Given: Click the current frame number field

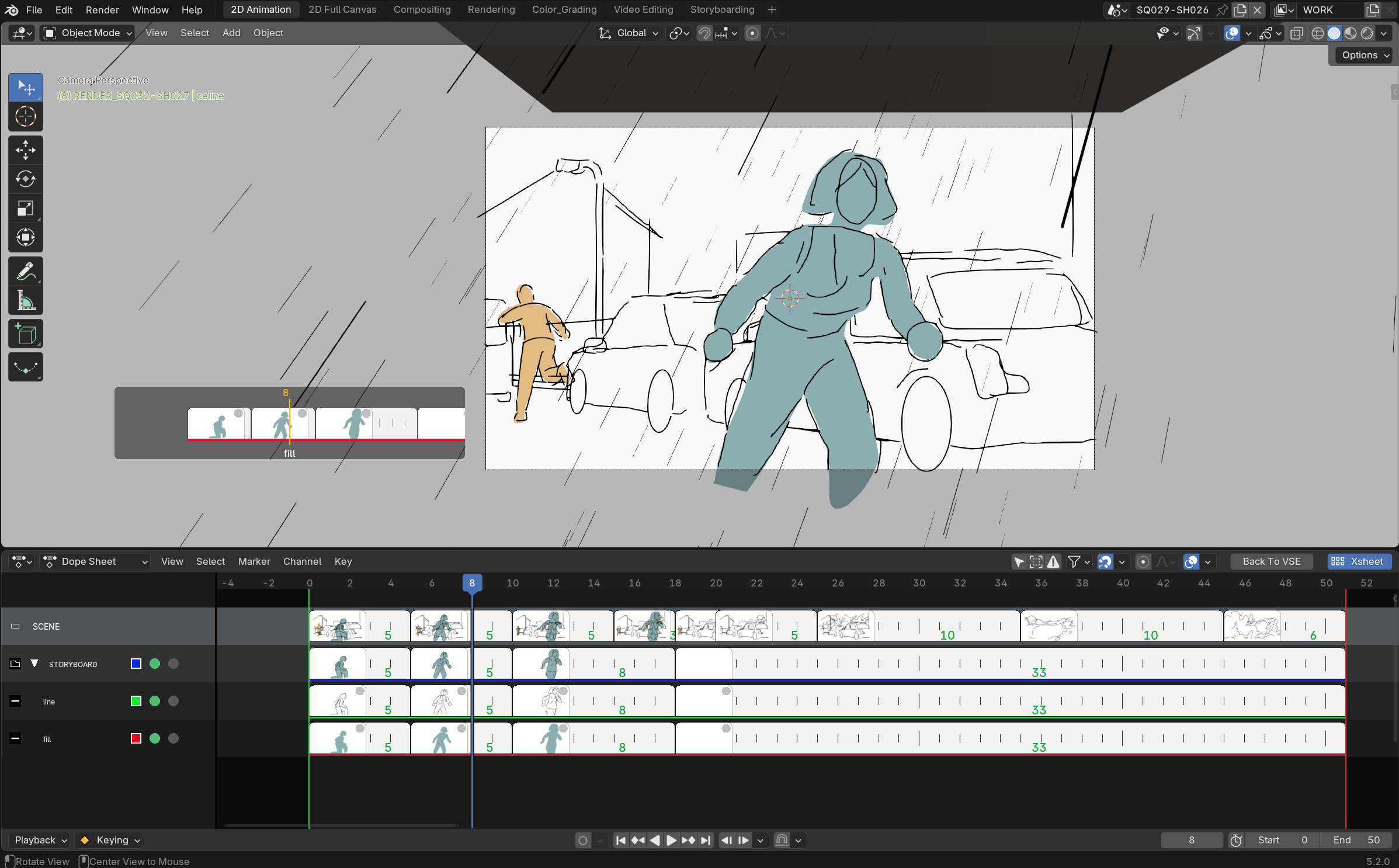Looking at the screenshot, I should (1191, 840).
